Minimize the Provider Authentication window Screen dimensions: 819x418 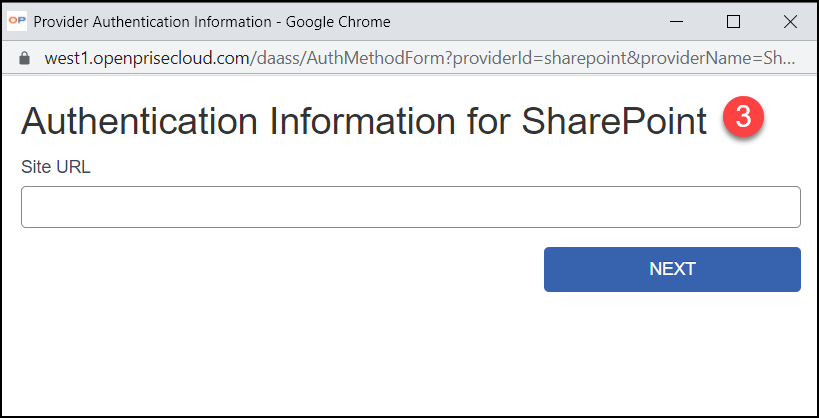(x=677, y=21)
